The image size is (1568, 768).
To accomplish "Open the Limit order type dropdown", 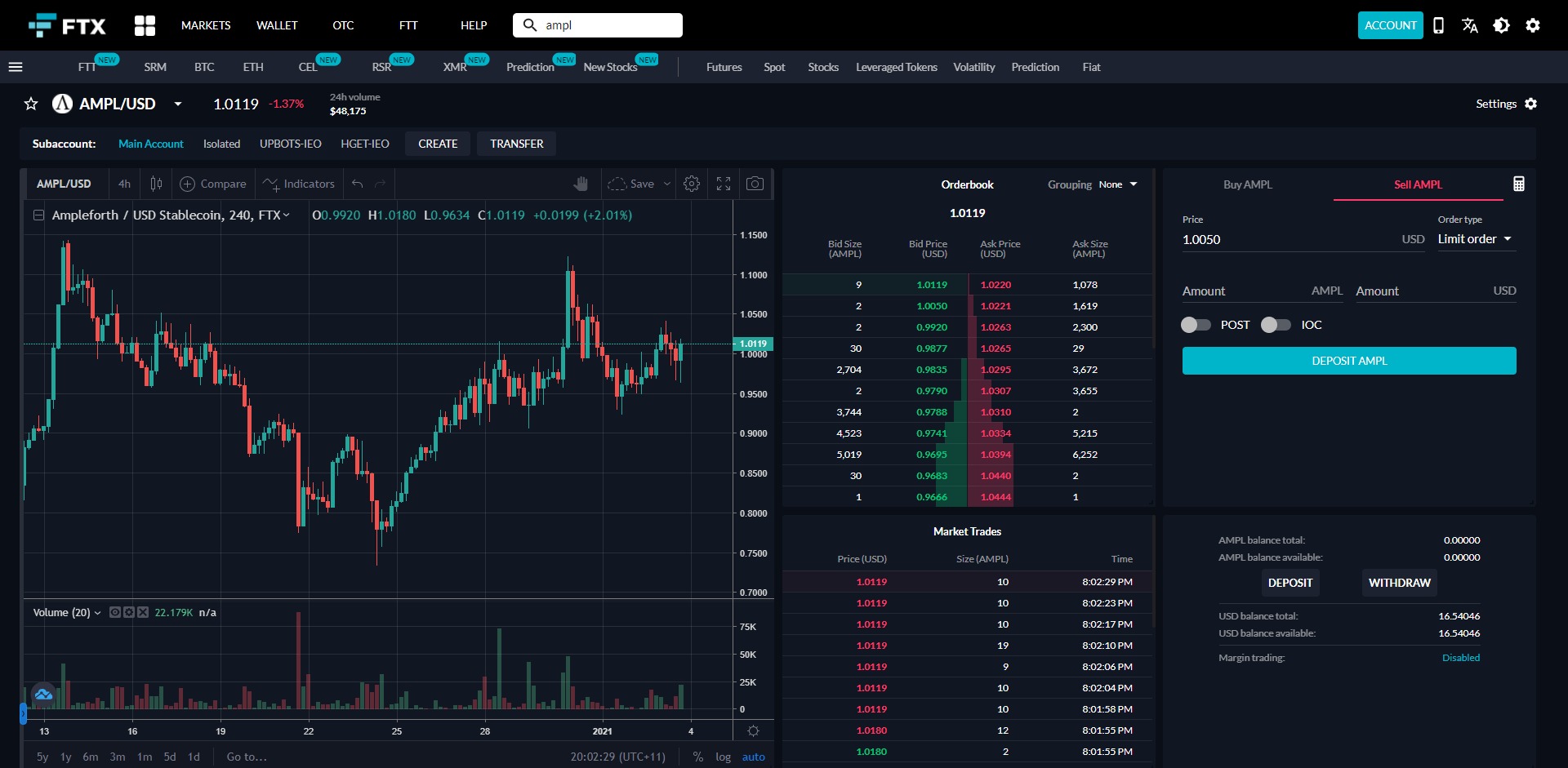I will pos(1476,239).
